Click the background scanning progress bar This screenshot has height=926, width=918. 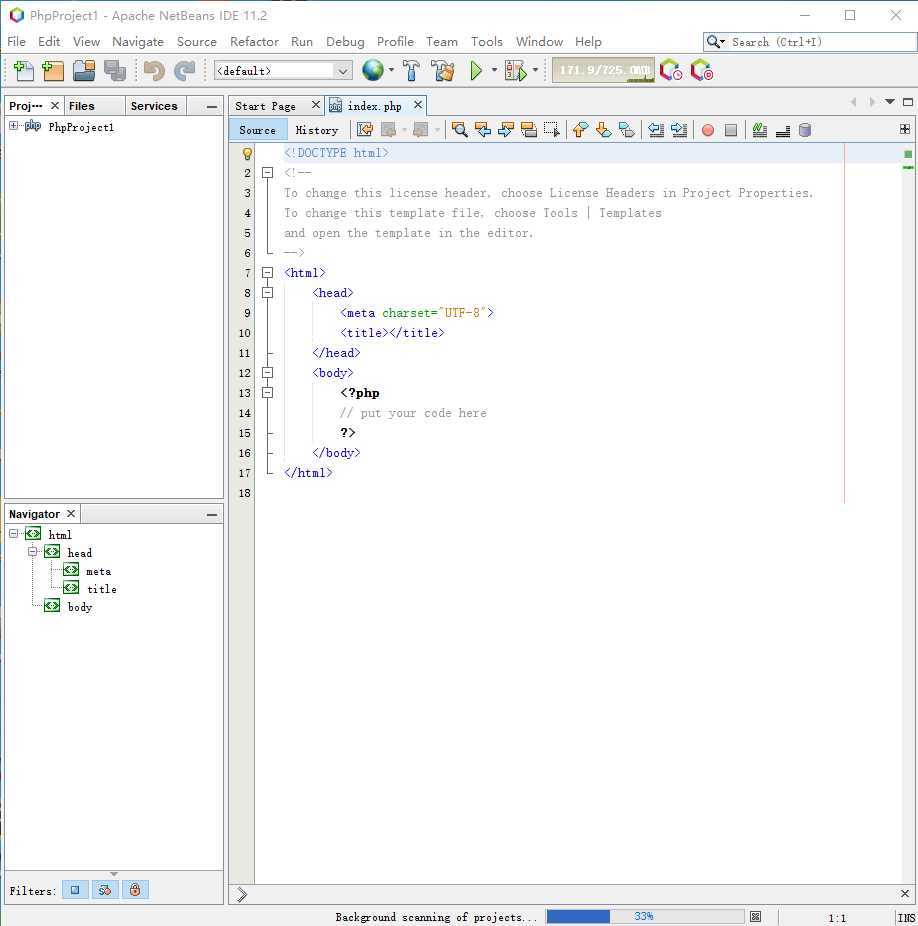point(644,917)
